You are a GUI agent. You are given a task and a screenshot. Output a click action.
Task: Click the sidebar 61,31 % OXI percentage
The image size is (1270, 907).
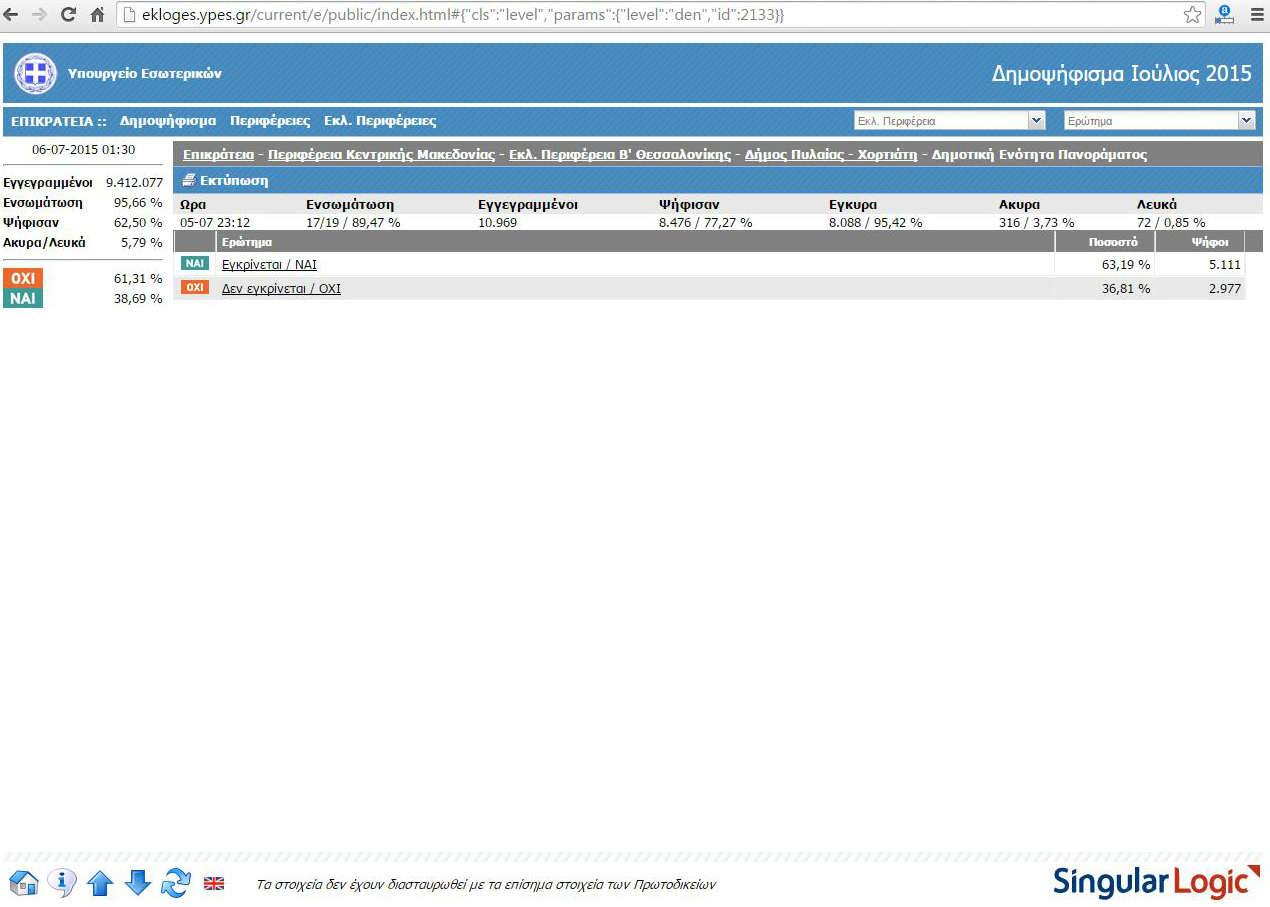click(x=138, y=279)
